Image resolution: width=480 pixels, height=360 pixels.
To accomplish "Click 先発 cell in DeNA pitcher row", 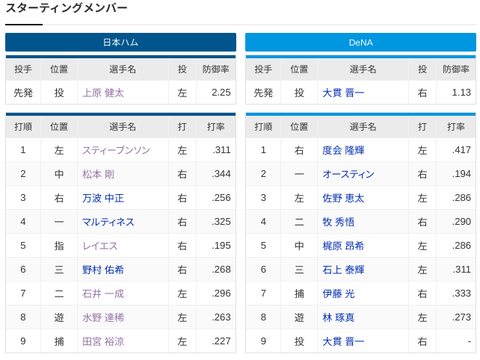I will click(x=263, y=93).
